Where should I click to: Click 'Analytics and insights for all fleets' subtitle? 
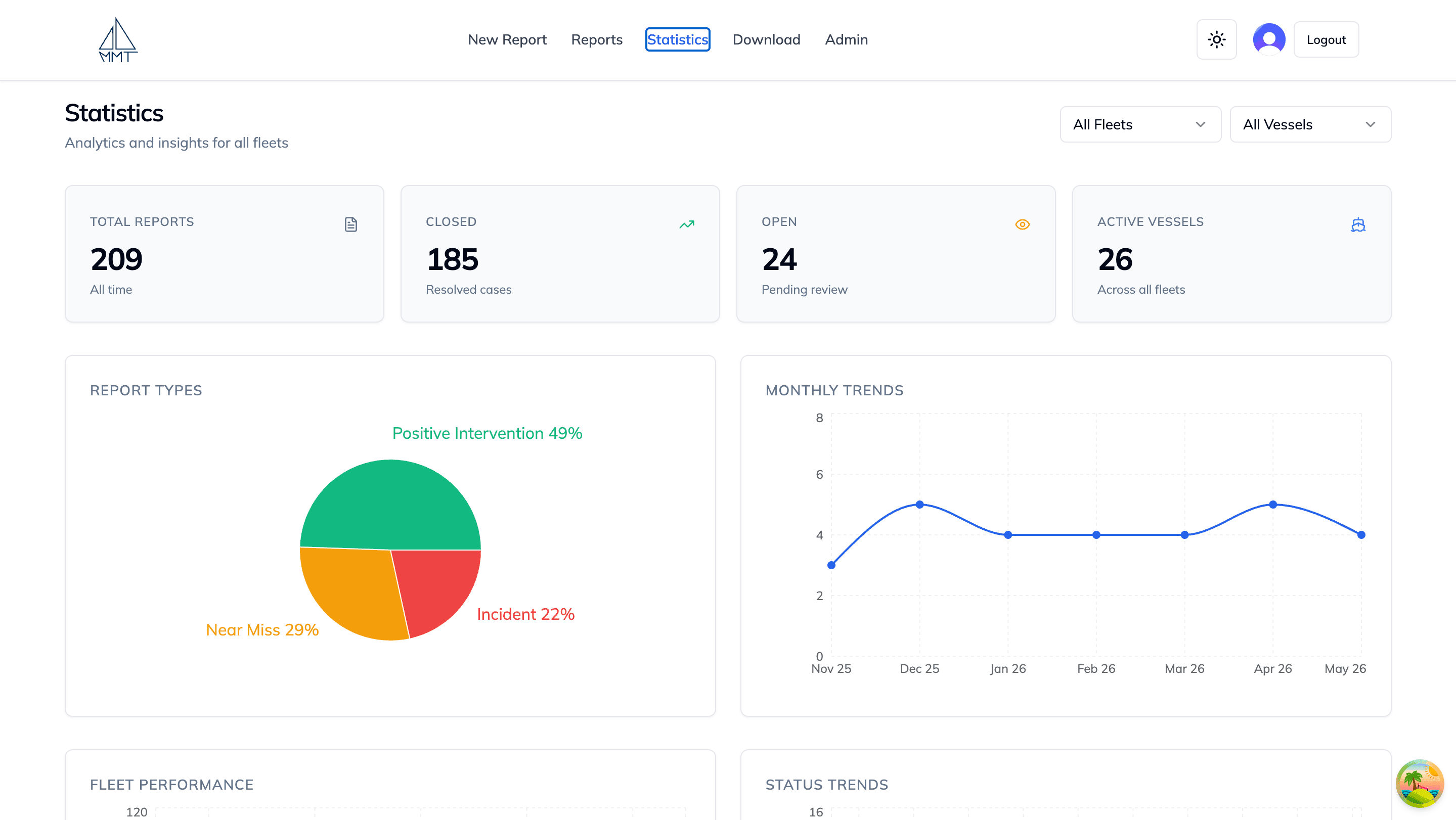[177, 143]
